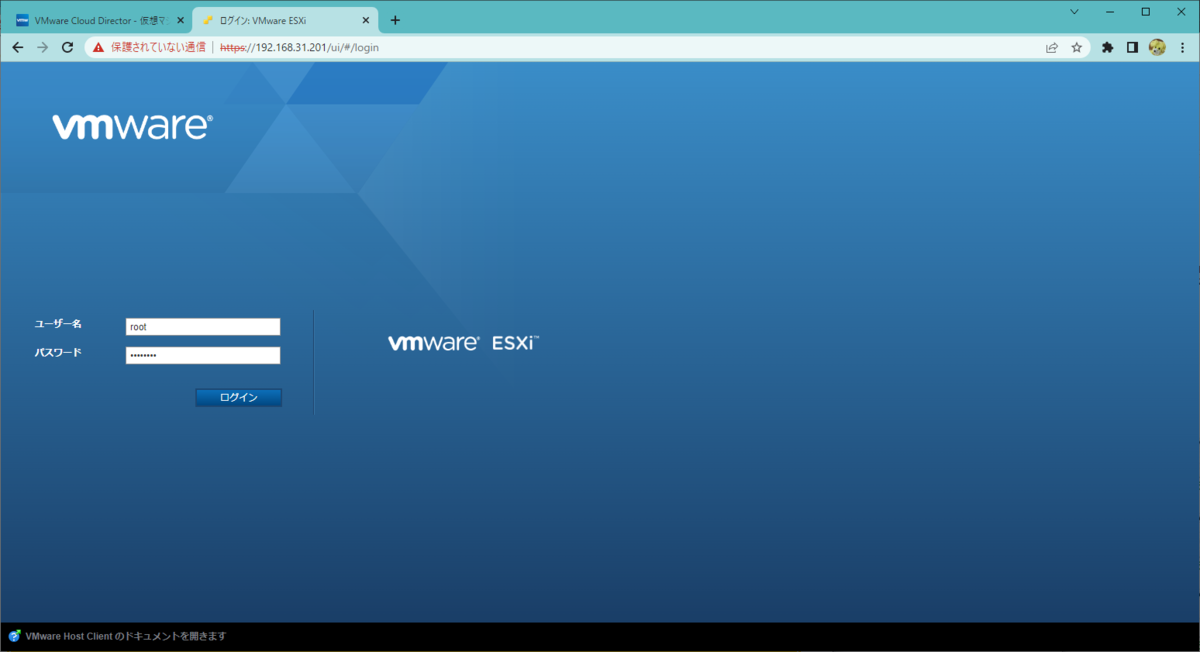
Task: Click the not secure warning indicator
Action: point(149,47)
